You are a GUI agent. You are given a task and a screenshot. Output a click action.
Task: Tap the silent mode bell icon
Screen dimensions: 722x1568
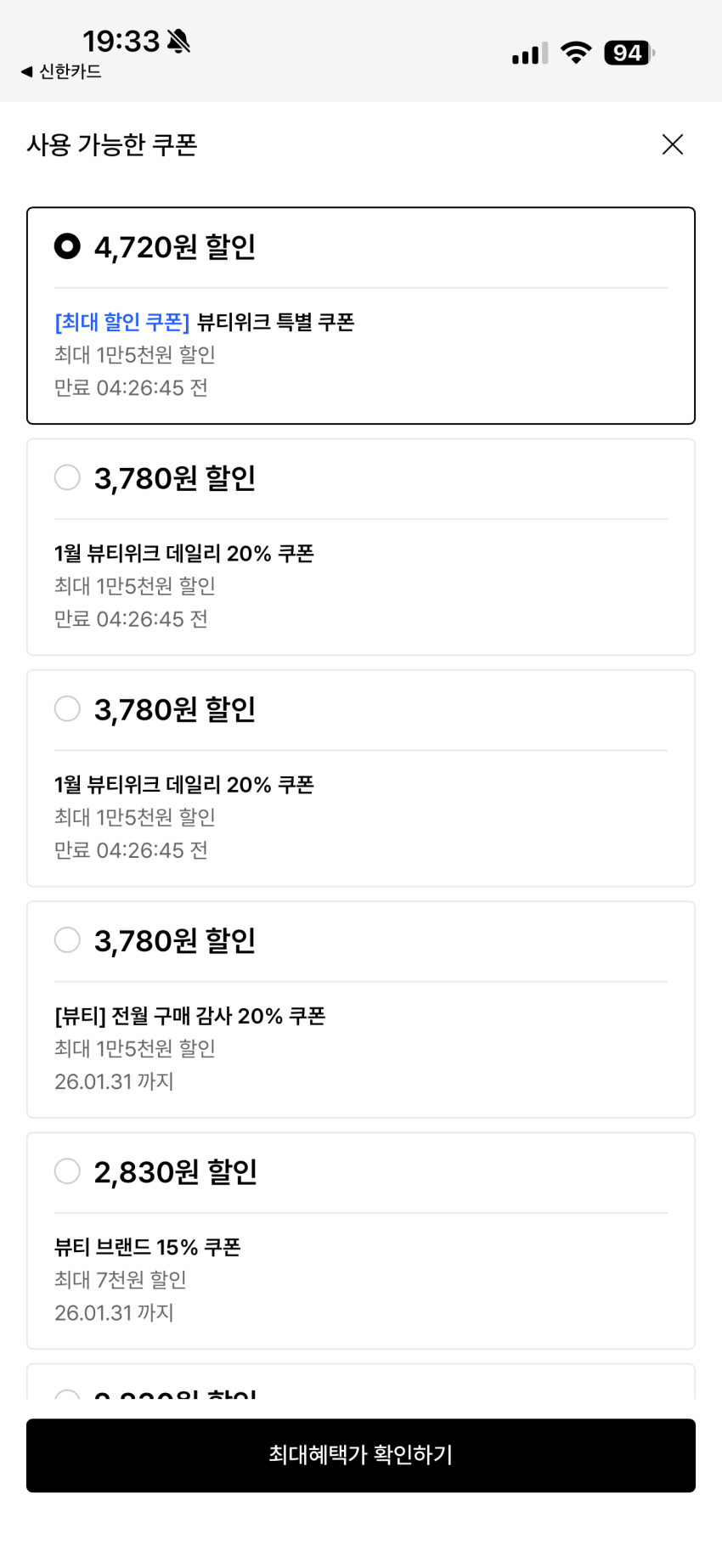(179, 41)
